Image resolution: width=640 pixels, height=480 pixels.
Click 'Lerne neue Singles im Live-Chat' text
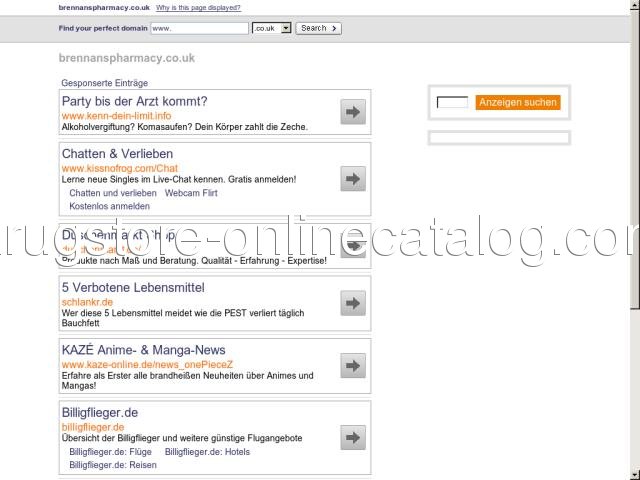pyautogui.click(x=179, y=179)
